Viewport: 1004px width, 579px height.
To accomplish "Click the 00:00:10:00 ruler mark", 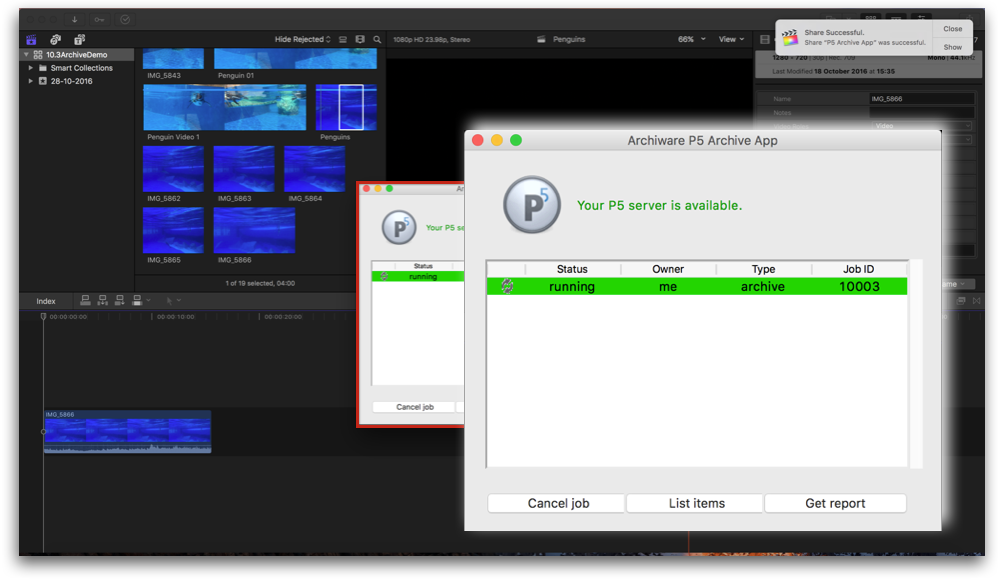I will coord(175,316).
